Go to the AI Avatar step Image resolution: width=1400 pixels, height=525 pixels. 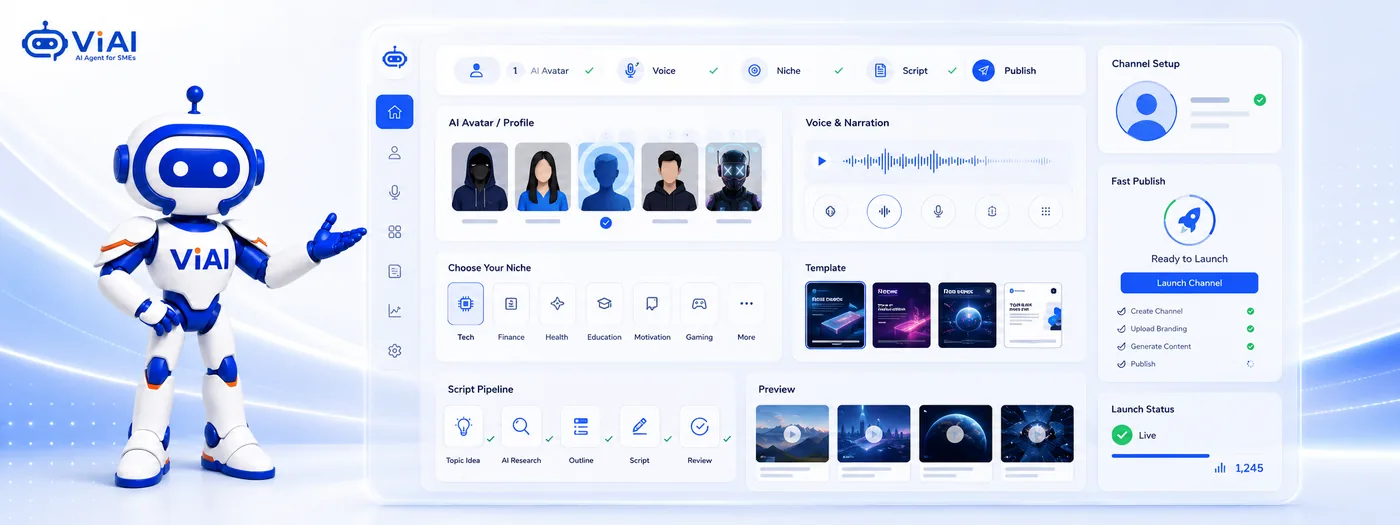point(550,71)
